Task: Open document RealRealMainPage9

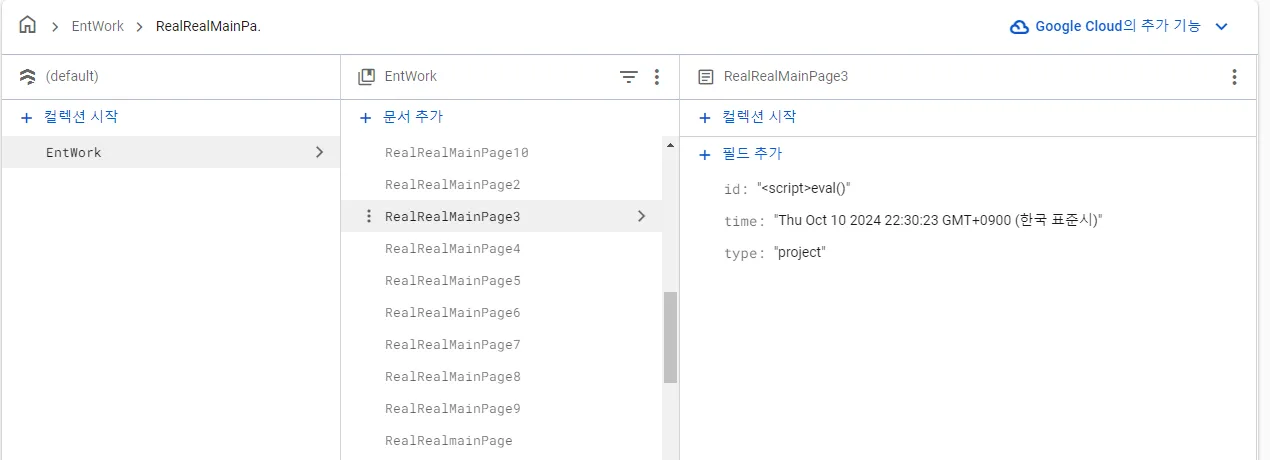Action: (x=452, y=408)
